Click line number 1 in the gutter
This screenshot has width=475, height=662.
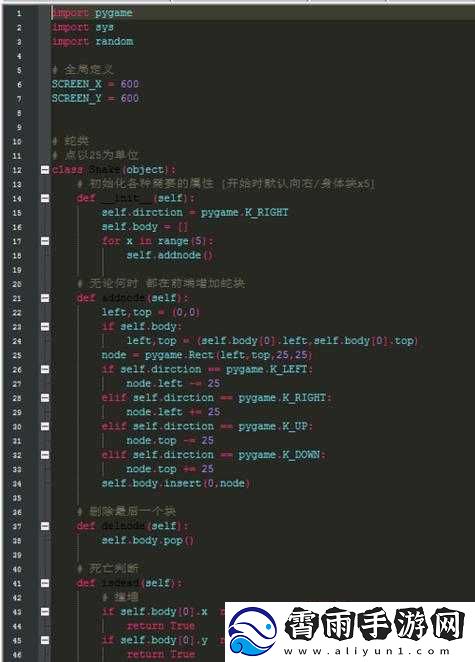19,14
